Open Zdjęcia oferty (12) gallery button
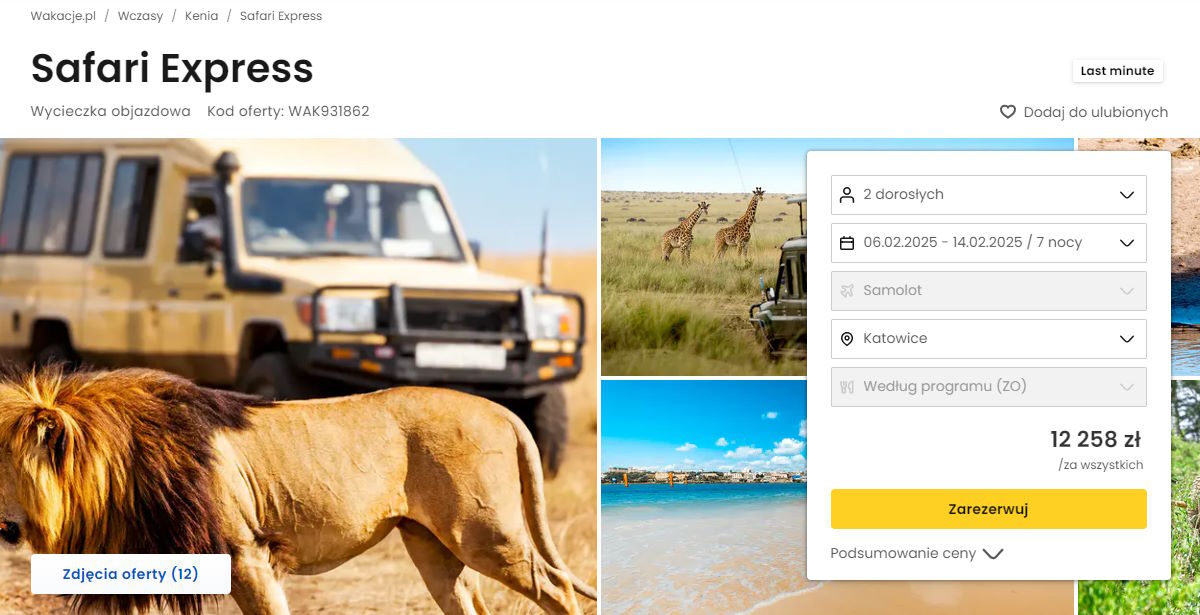Viewport: 1200px width, 615px height. tap(131, 574)
